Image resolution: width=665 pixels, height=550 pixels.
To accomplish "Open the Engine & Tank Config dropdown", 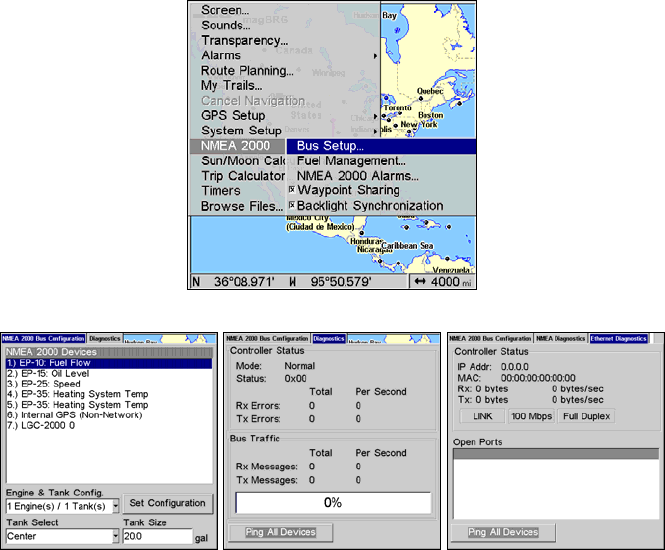I will point(116,505).
